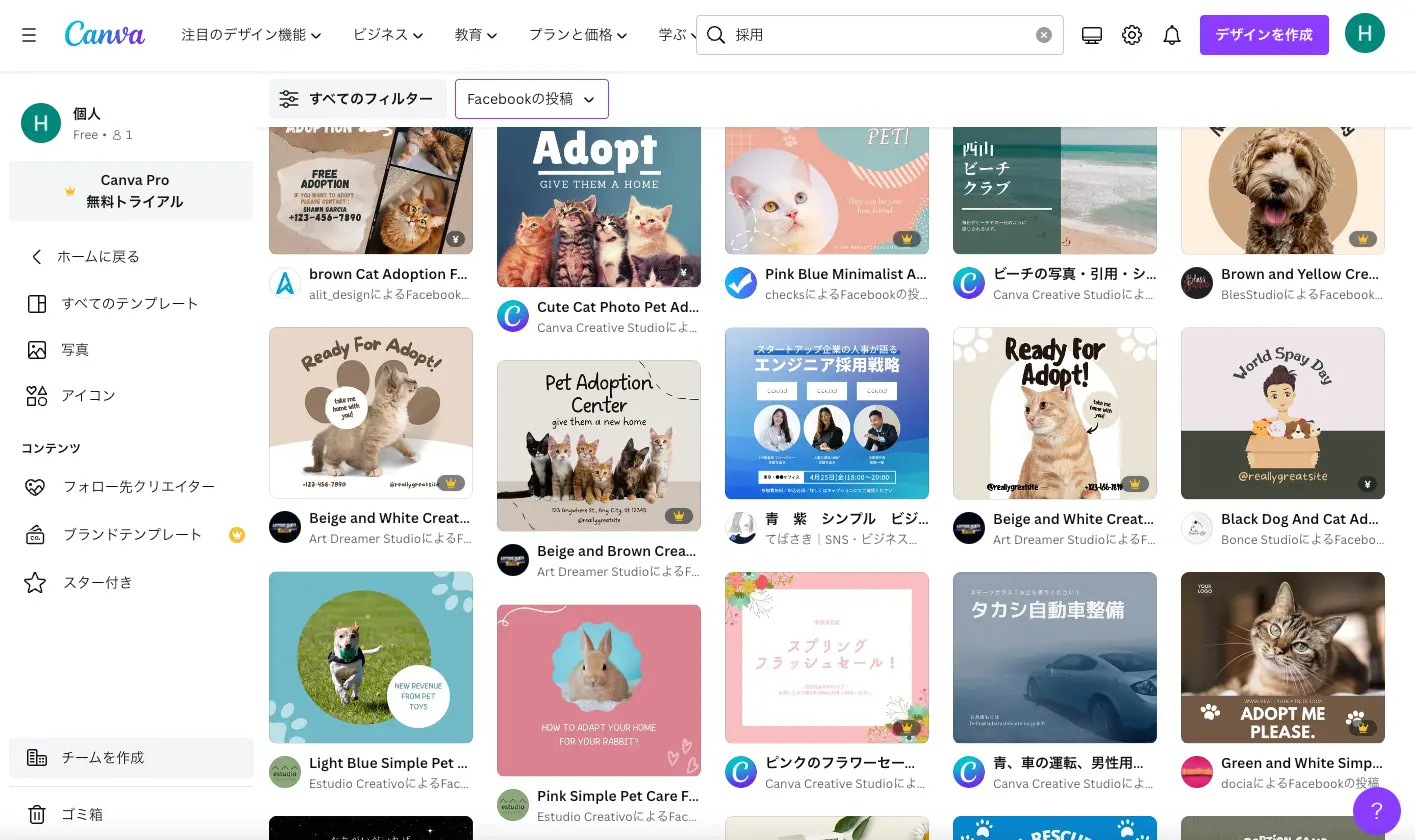The height and width of the screenshot is (840, 1415).
Task: Open the rabbit Pink Simple Pet Care thumbnail
Action: (x=599, y=690)
